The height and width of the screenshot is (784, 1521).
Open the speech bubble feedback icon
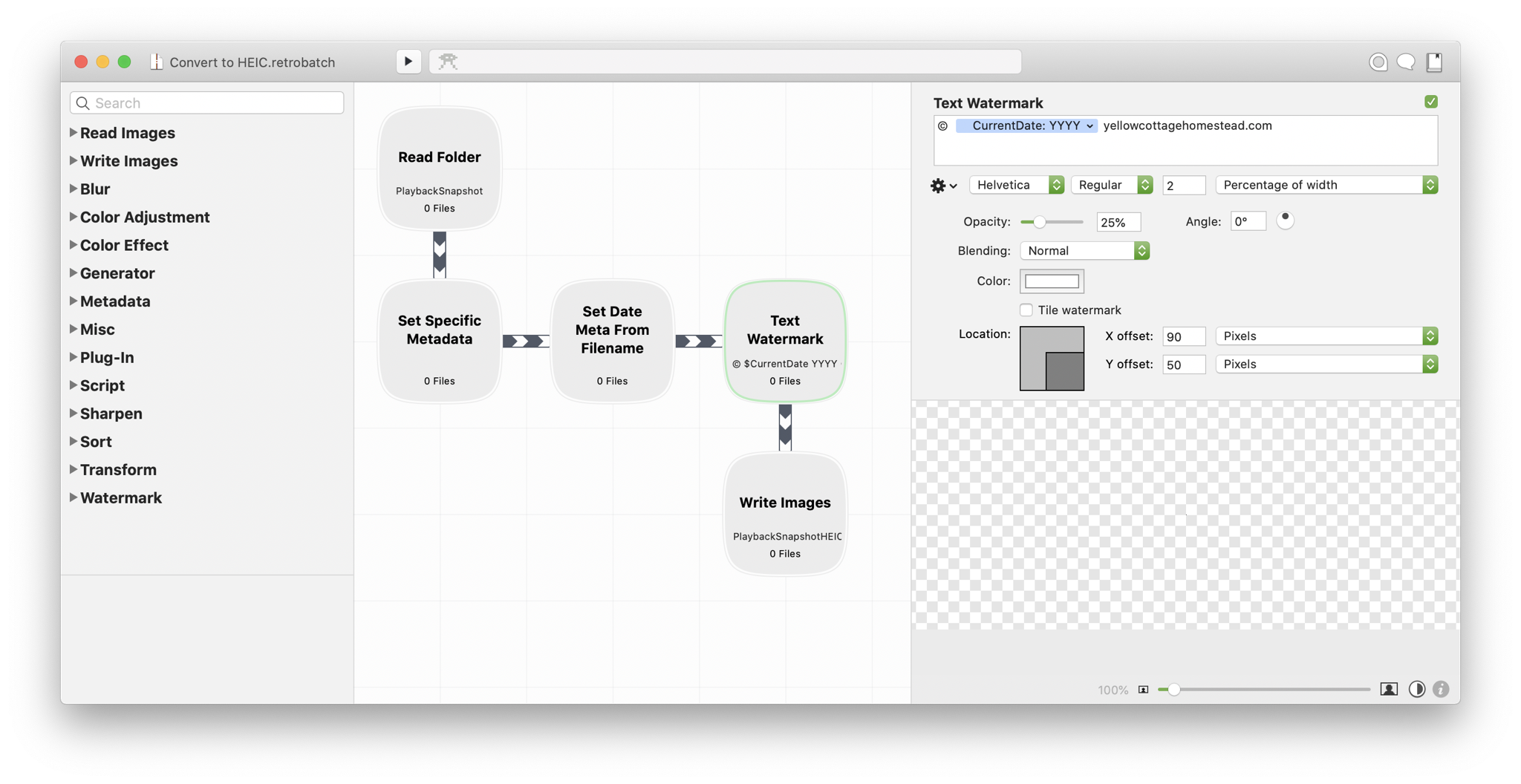click(1406, 62)
